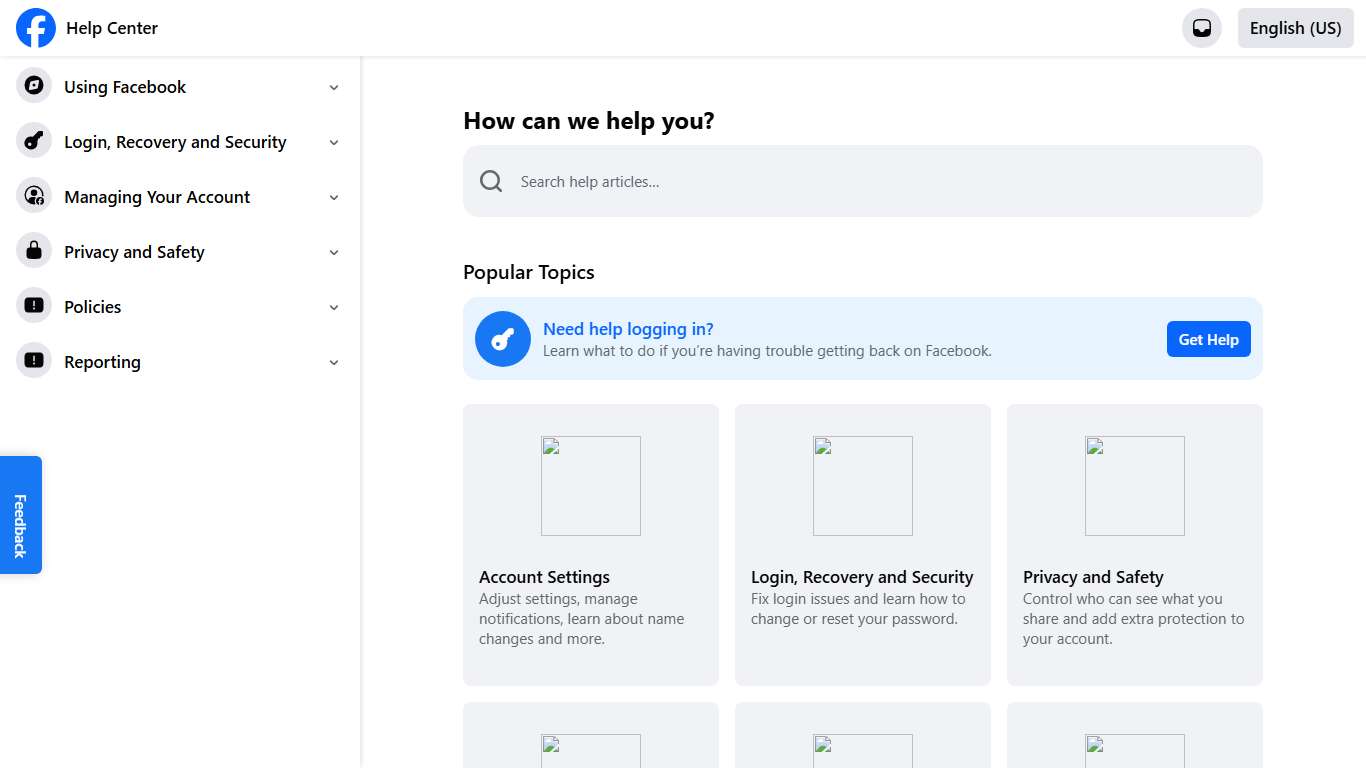
Task: Select Managing Your Account in the sidebar
Action: coord(156,196)
